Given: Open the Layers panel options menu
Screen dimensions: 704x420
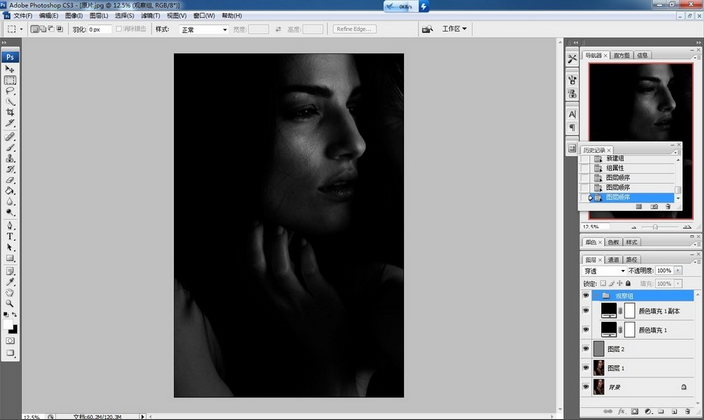Looking at the screenshot, I should click(694, 261).
